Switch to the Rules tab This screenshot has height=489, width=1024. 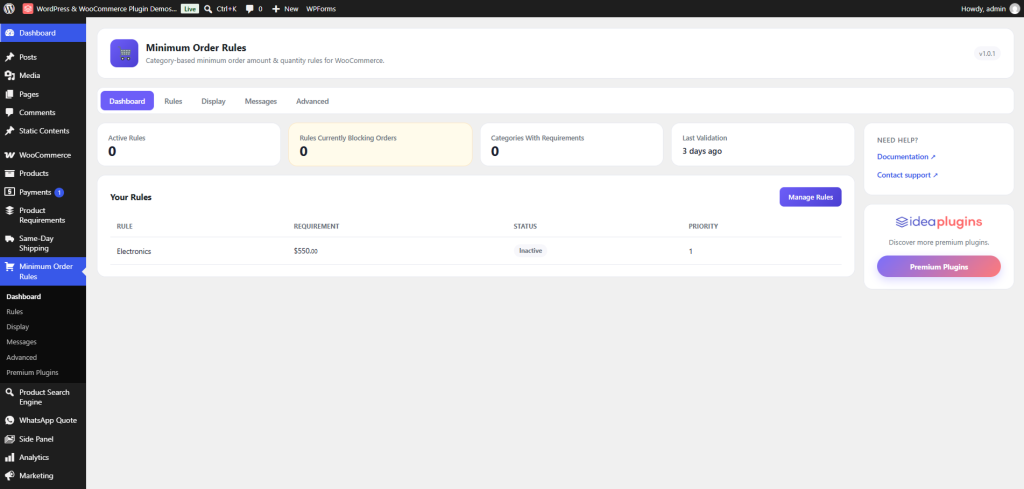click(173, 101)
